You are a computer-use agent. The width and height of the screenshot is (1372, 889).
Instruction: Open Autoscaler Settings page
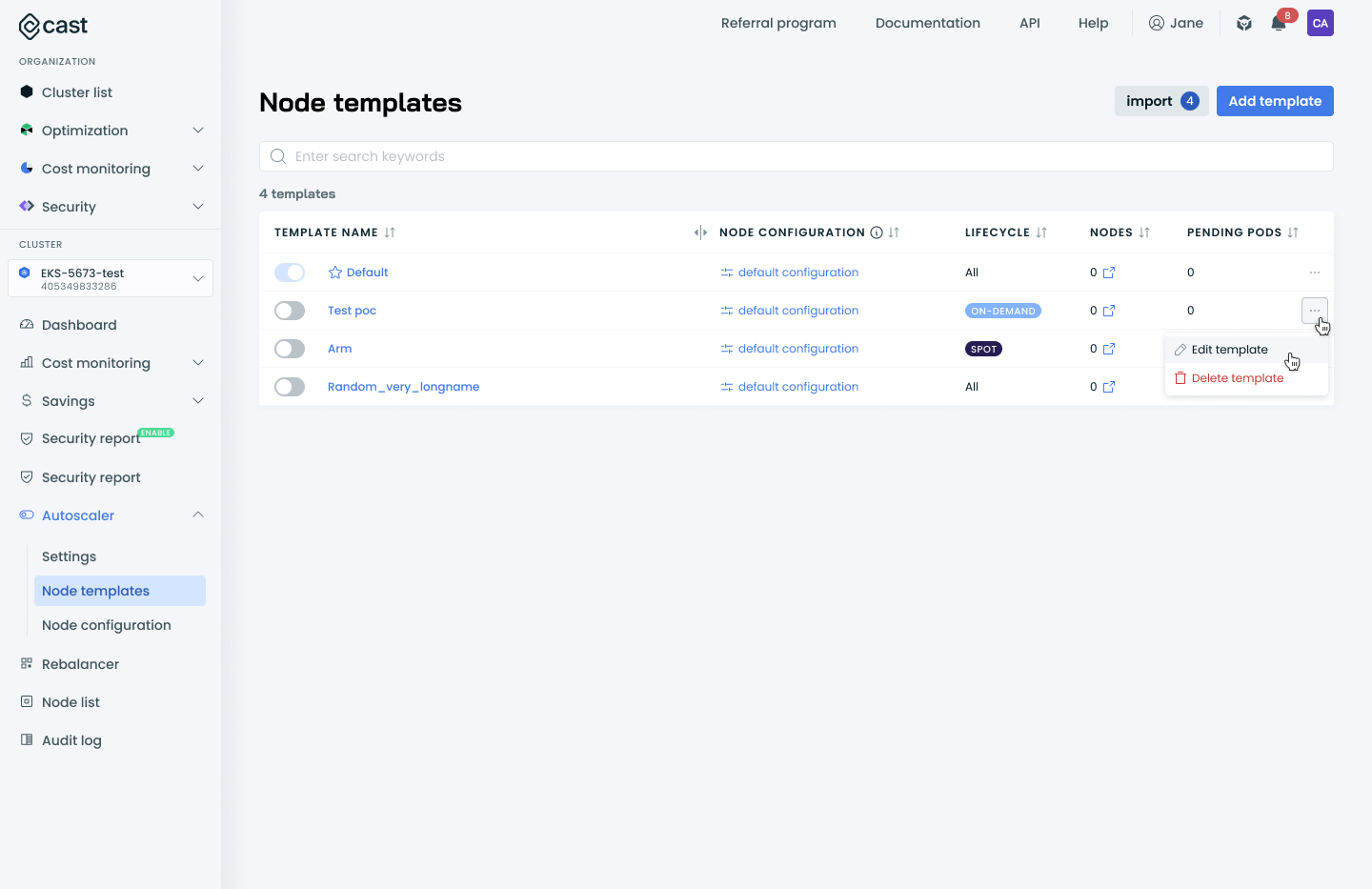point(69,556)
